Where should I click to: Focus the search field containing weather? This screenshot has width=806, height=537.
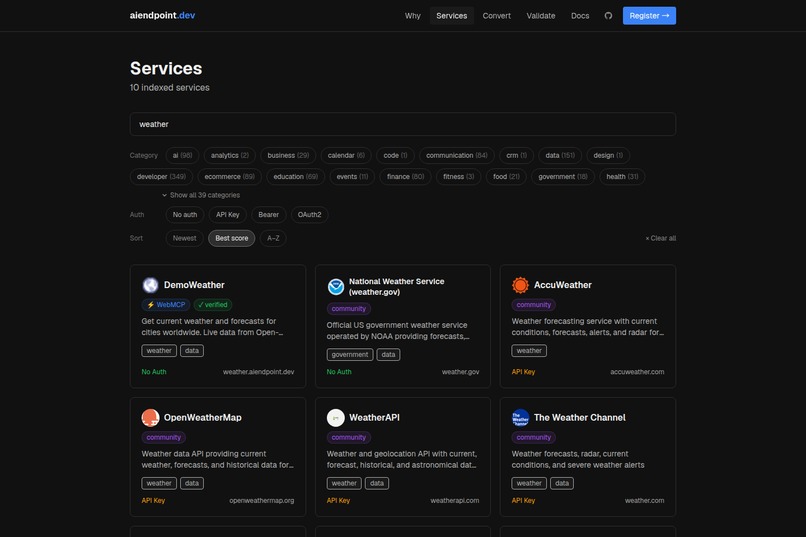click(402, 124)
